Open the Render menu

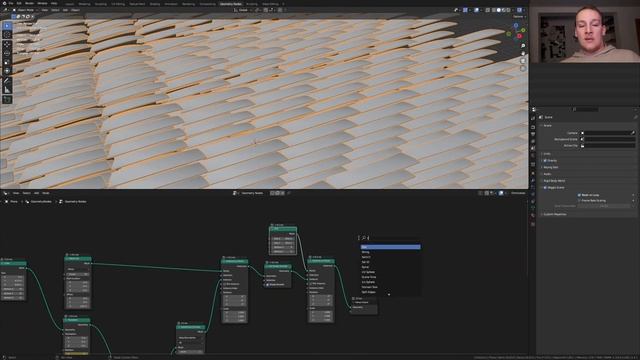click(x=29, y=3)
